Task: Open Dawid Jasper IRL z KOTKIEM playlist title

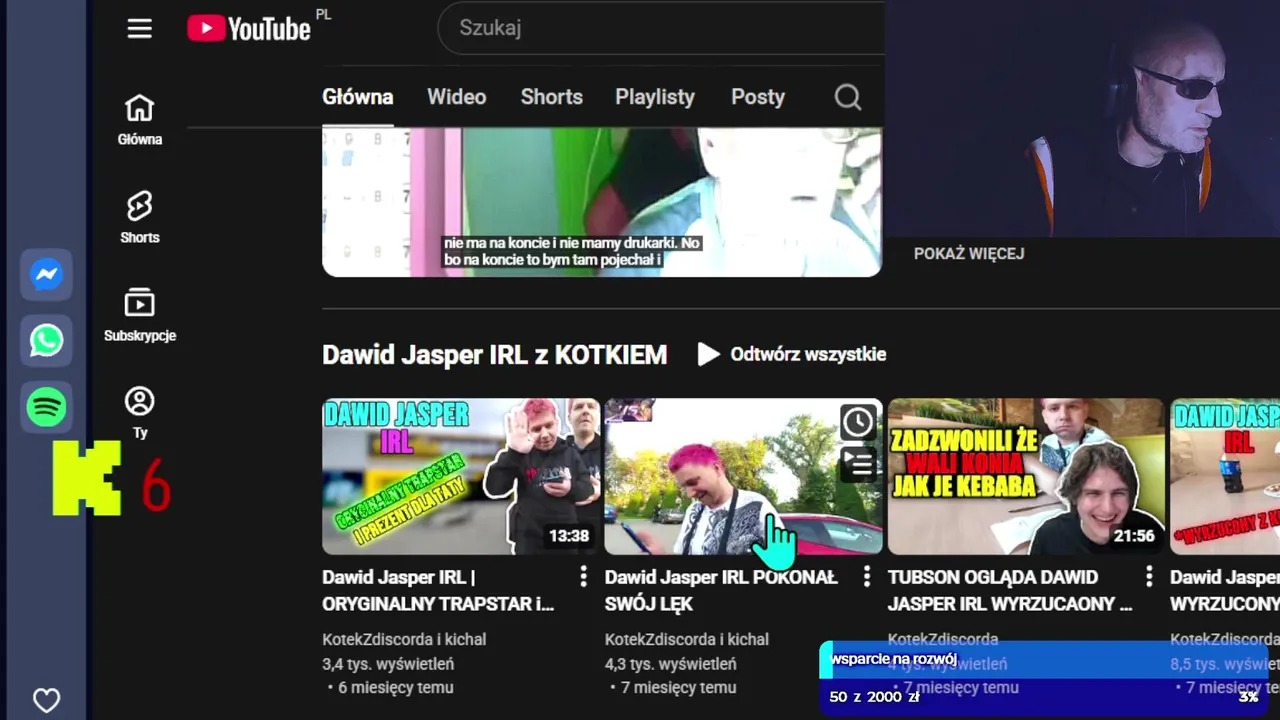Action: (x=494, y=355)
